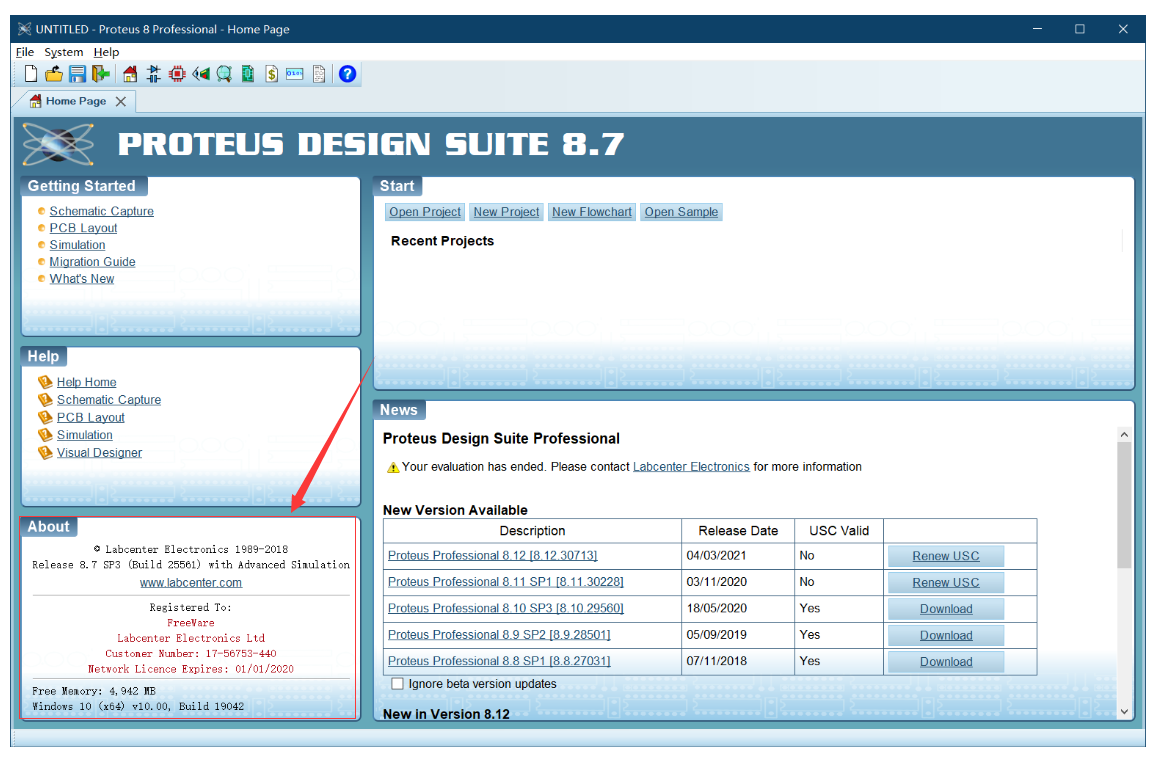
Task: Open Proteus Professional 8.11 SP1 link
Action: coord(505,582)
